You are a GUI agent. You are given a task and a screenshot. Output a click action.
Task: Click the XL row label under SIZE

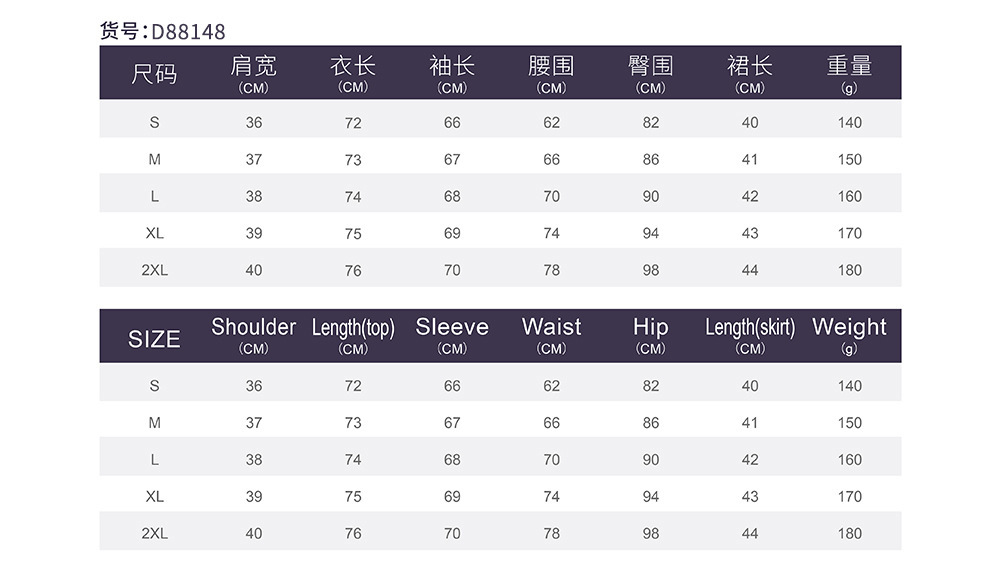click(x=154, y=497)
